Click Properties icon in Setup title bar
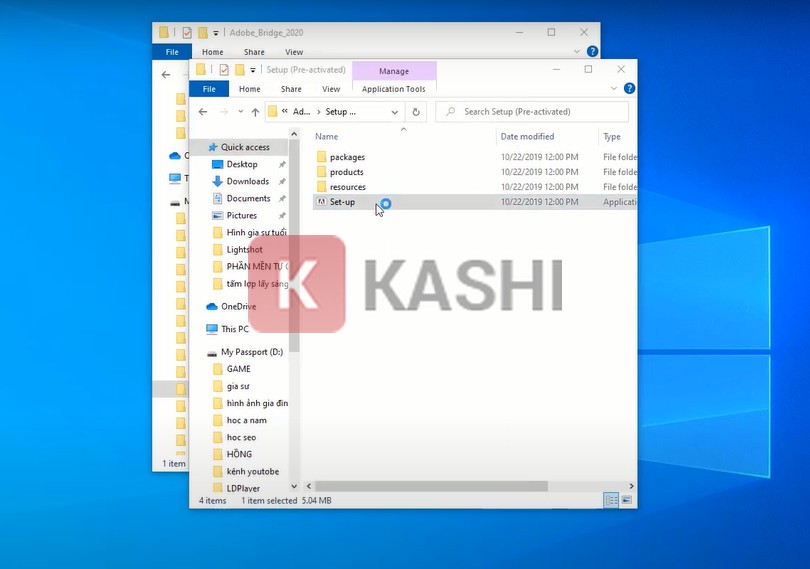This screenshot has width=810, height=569. [x=224, y=69]
